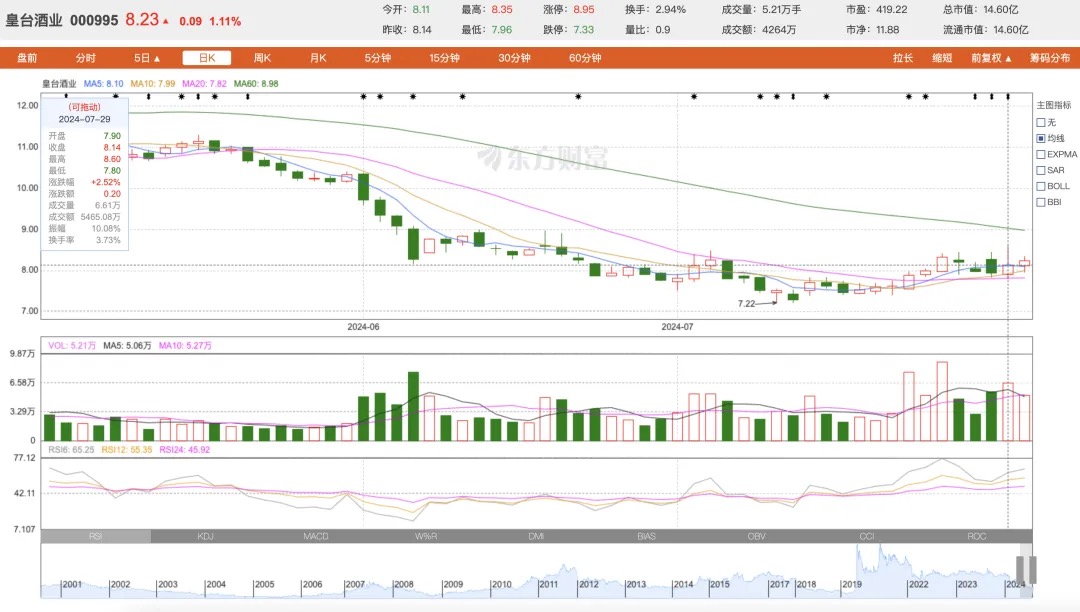Click 缩短 to shorten the chart
Viewport: 1080px width, 612px height.
(x=942, y=58)
